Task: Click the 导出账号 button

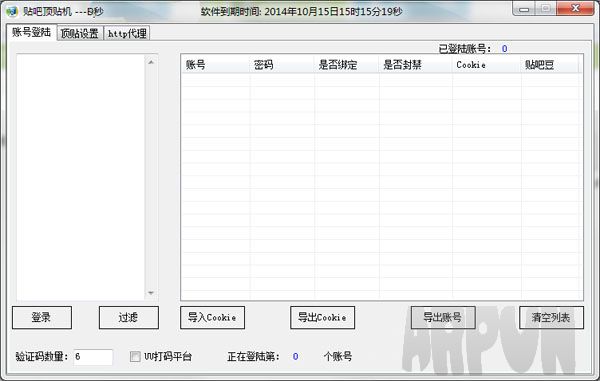Action: 443,318
